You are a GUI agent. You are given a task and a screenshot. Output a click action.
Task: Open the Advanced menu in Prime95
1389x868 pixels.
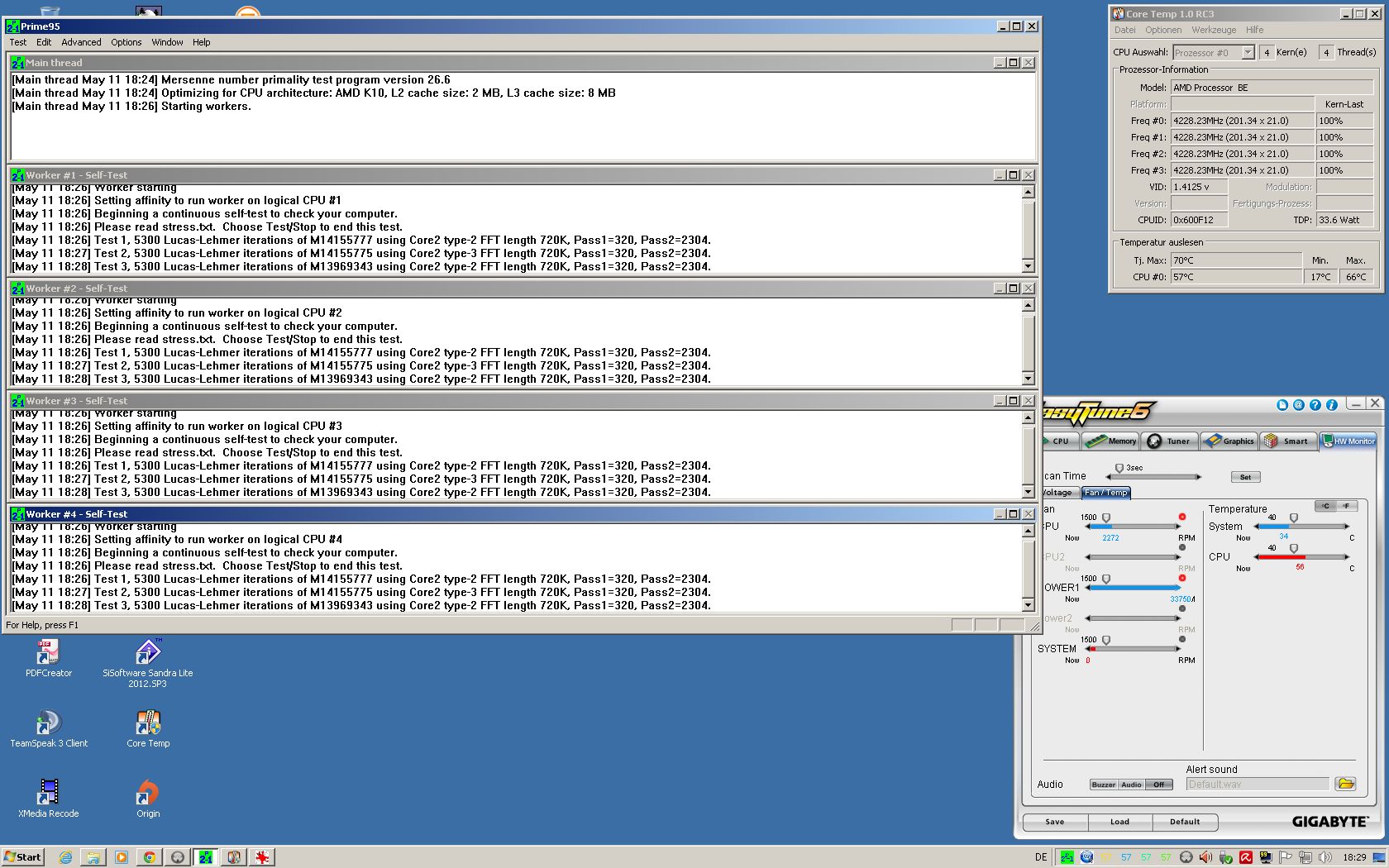pos(81,42)
